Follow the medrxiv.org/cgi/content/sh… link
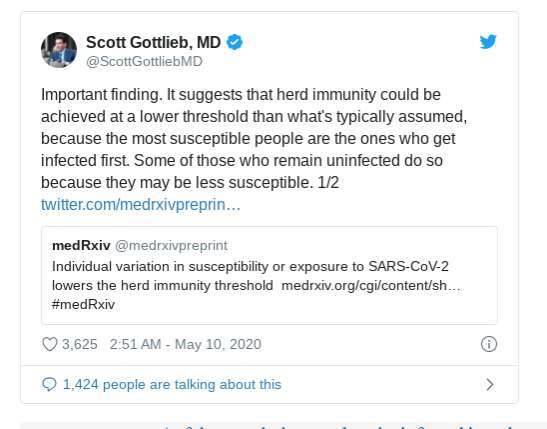The width and height of the screenshot is (547, 429). (371, 286)
